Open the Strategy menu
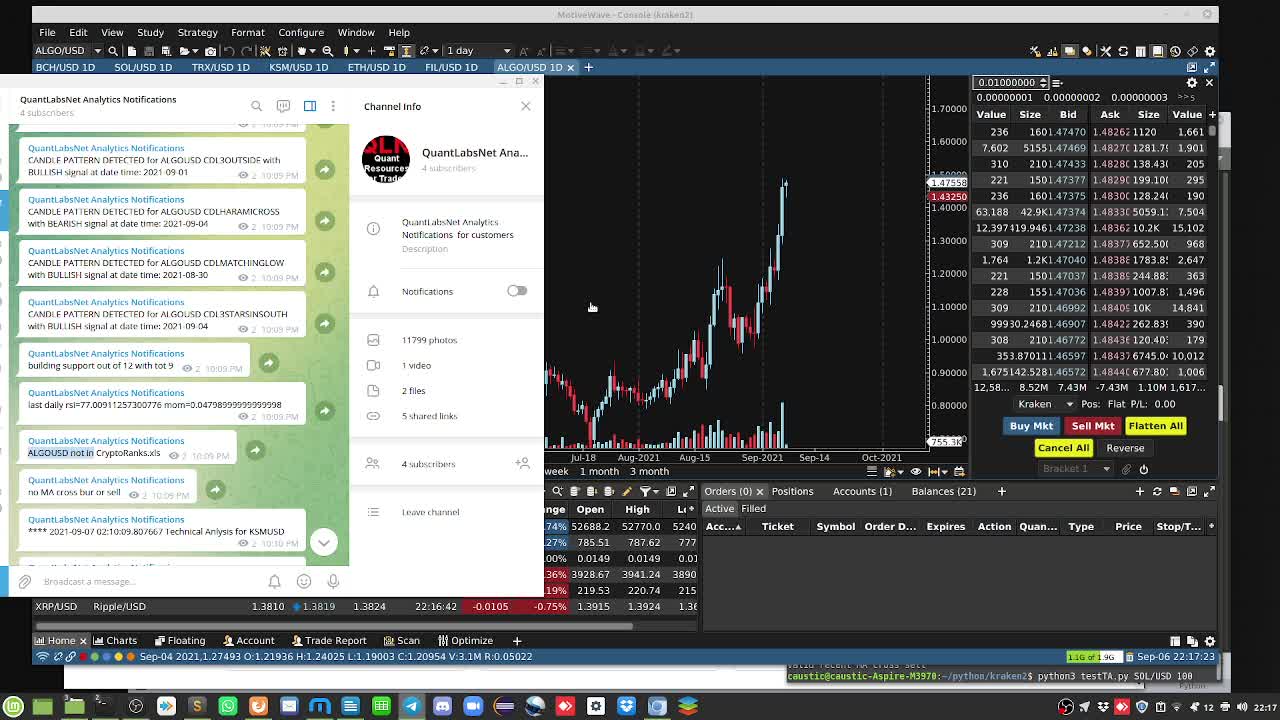 tap(197, 33)
